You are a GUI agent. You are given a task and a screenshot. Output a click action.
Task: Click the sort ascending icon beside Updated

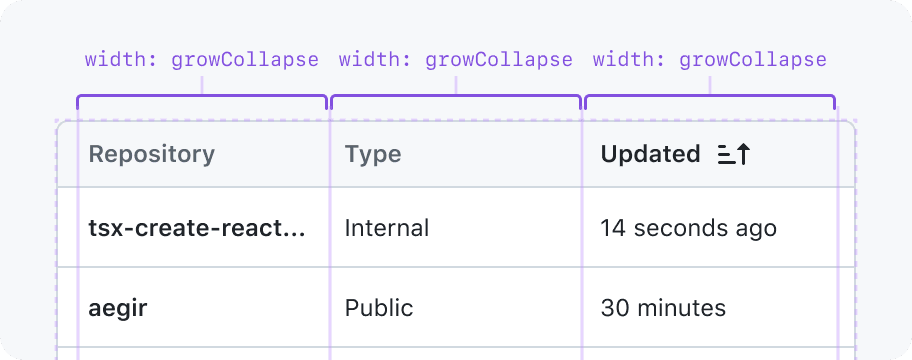click(x=734, y=155)
